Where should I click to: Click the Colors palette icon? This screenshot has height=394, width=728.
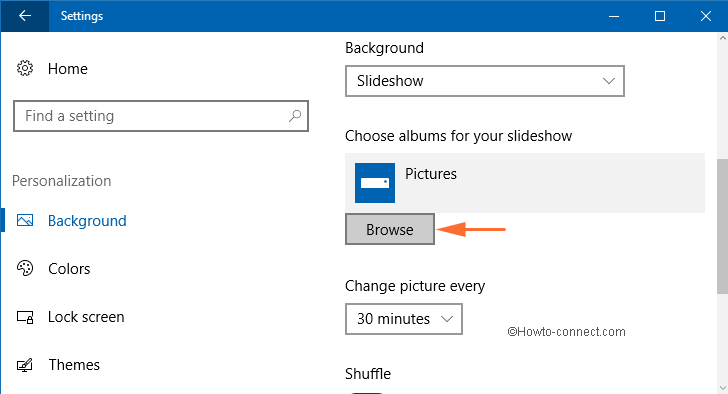25,268
